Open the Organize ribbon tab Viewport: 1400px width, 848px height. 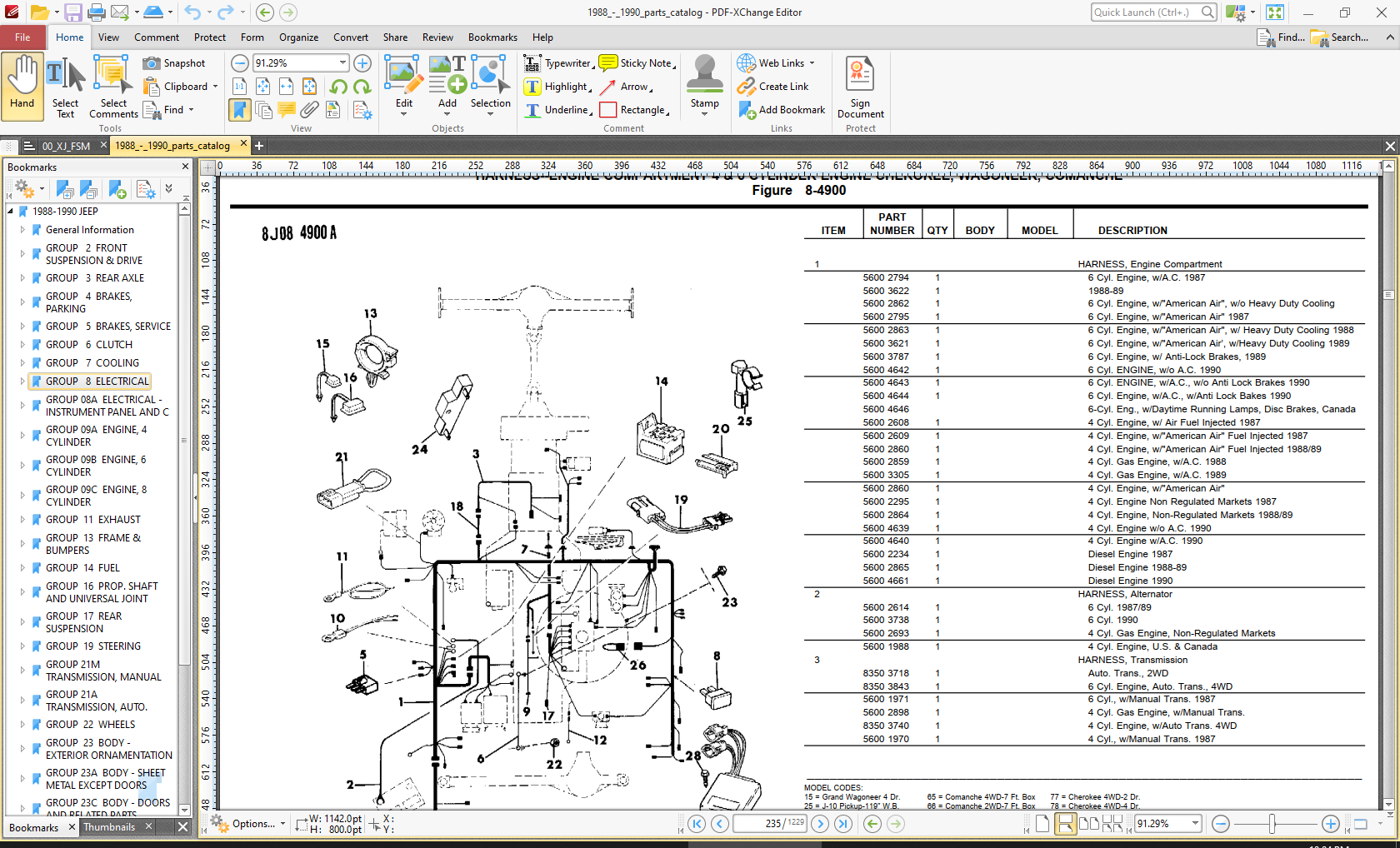pyautogui.click(x=298, y=37)
